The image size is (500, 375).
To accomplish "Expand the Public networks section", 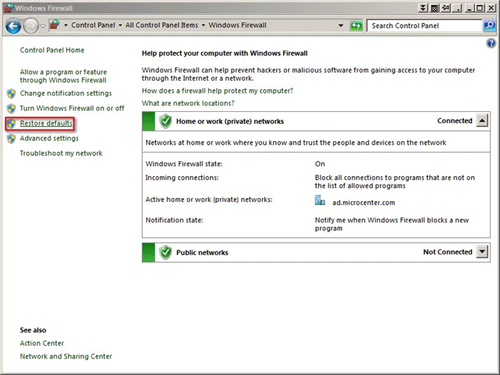I will pyautogui.click(x=482, y=251).
